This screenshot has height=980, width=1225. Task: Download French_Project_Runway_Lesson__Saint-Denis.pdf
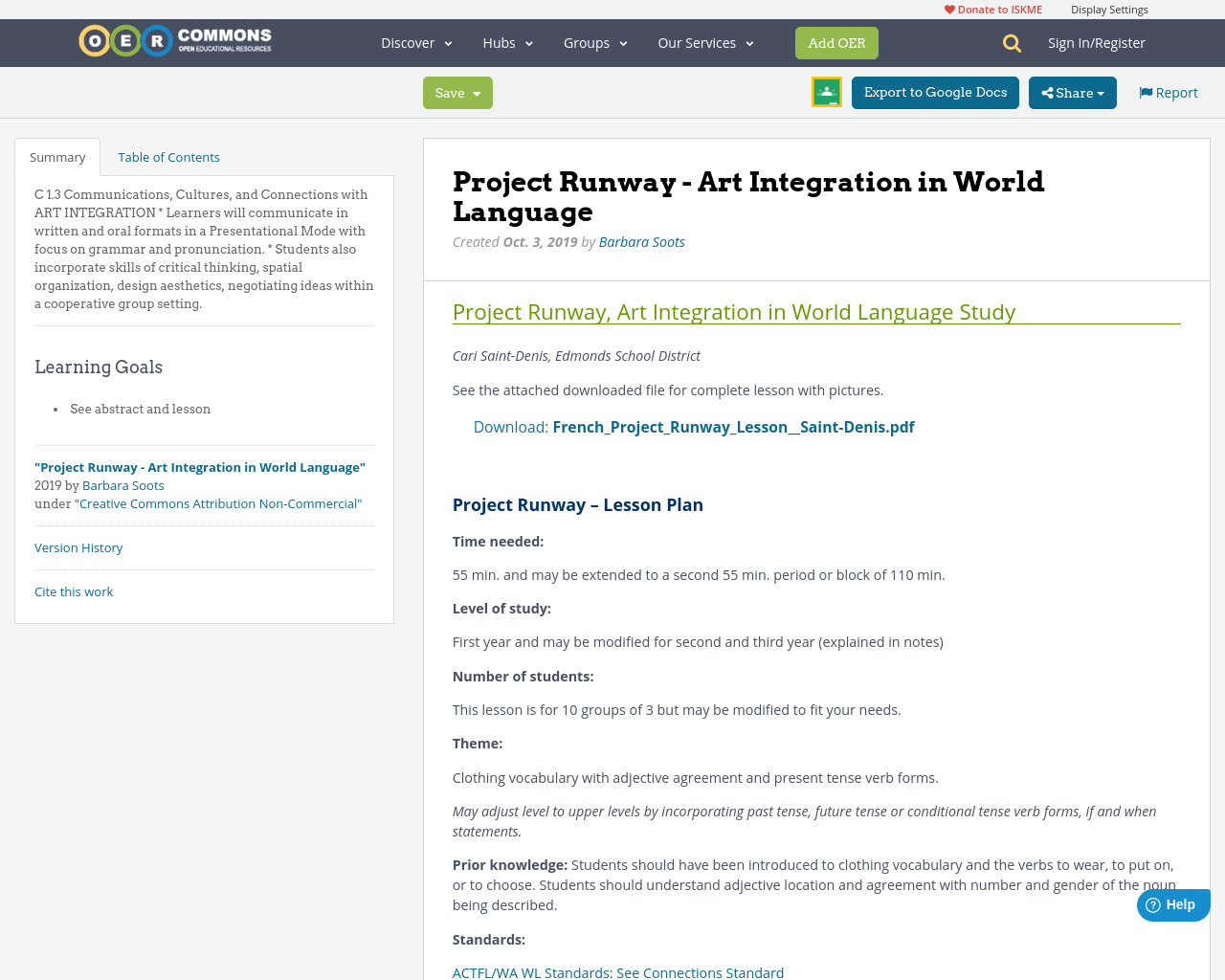[733, 425]
